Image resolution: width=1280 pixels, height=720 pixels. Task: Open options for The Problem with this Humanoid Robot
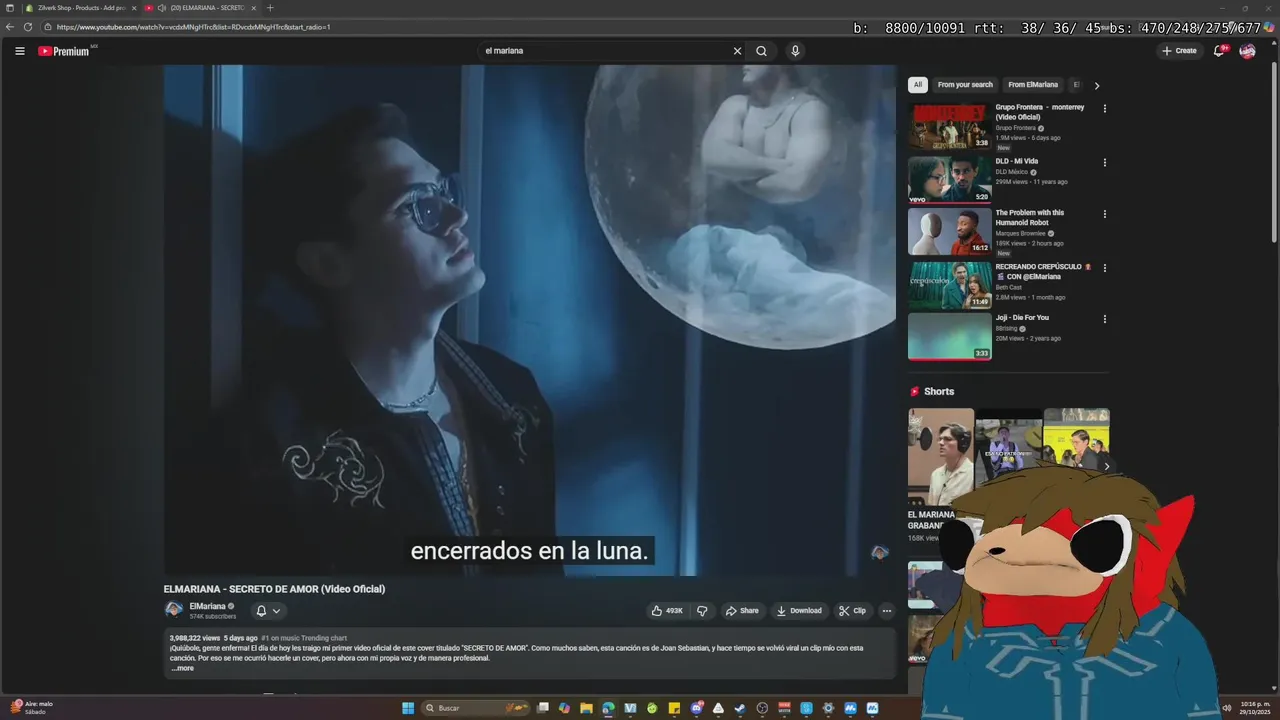[x=1104, y=214]
